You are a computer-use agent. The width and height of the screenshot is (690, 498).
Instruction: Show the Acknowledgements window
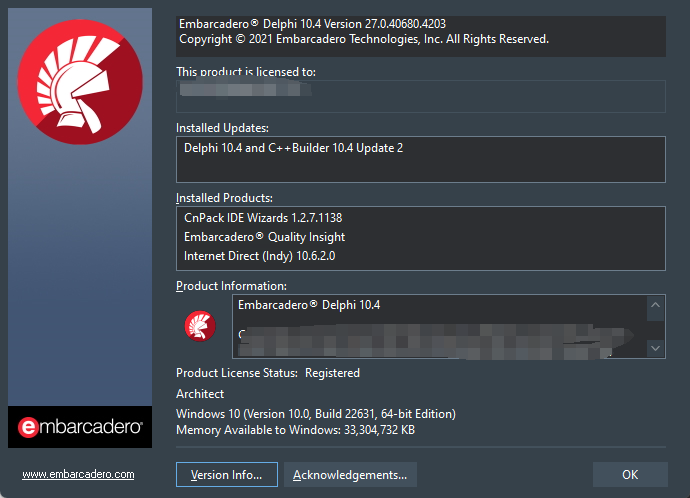[350, 475]
